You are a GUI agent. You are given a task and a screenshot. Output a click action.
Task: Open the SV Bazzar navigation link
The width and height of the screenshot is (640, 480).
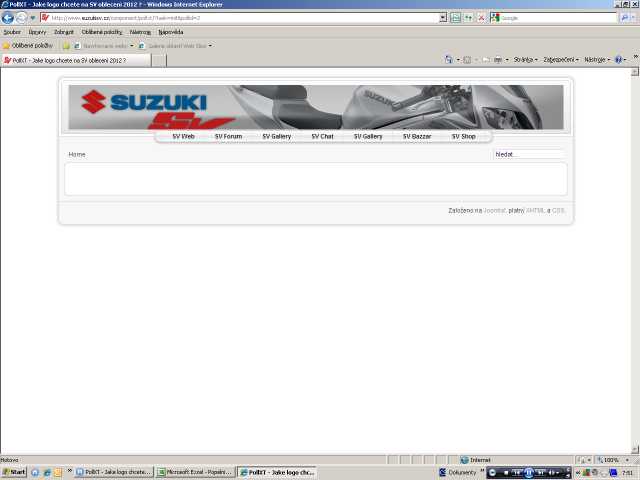pyautogui.click(x=415, y=136)
